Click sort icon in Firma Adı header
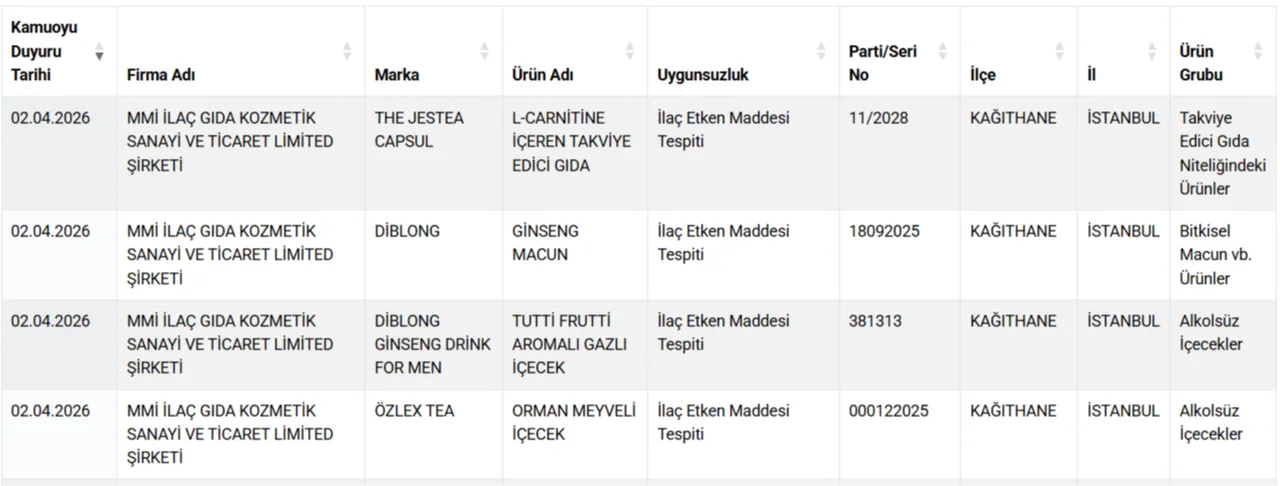 [347, 51]
